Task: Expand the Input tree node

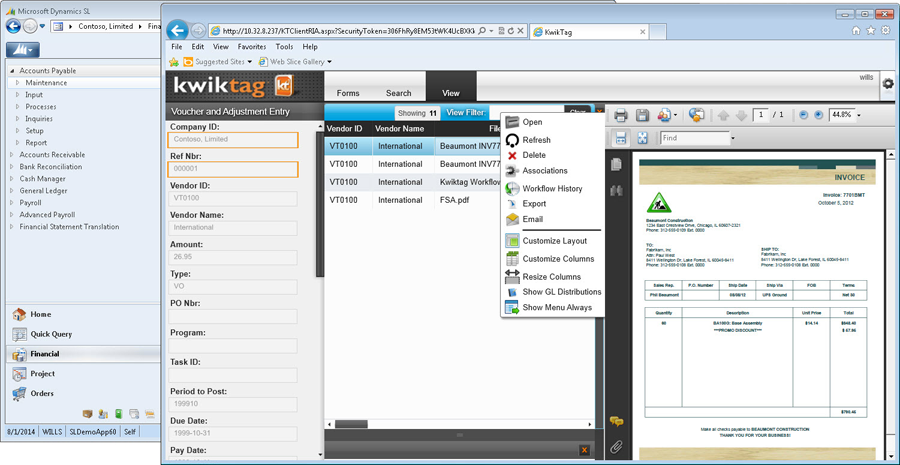Action: pyautogui.click(x=17, y=95)
